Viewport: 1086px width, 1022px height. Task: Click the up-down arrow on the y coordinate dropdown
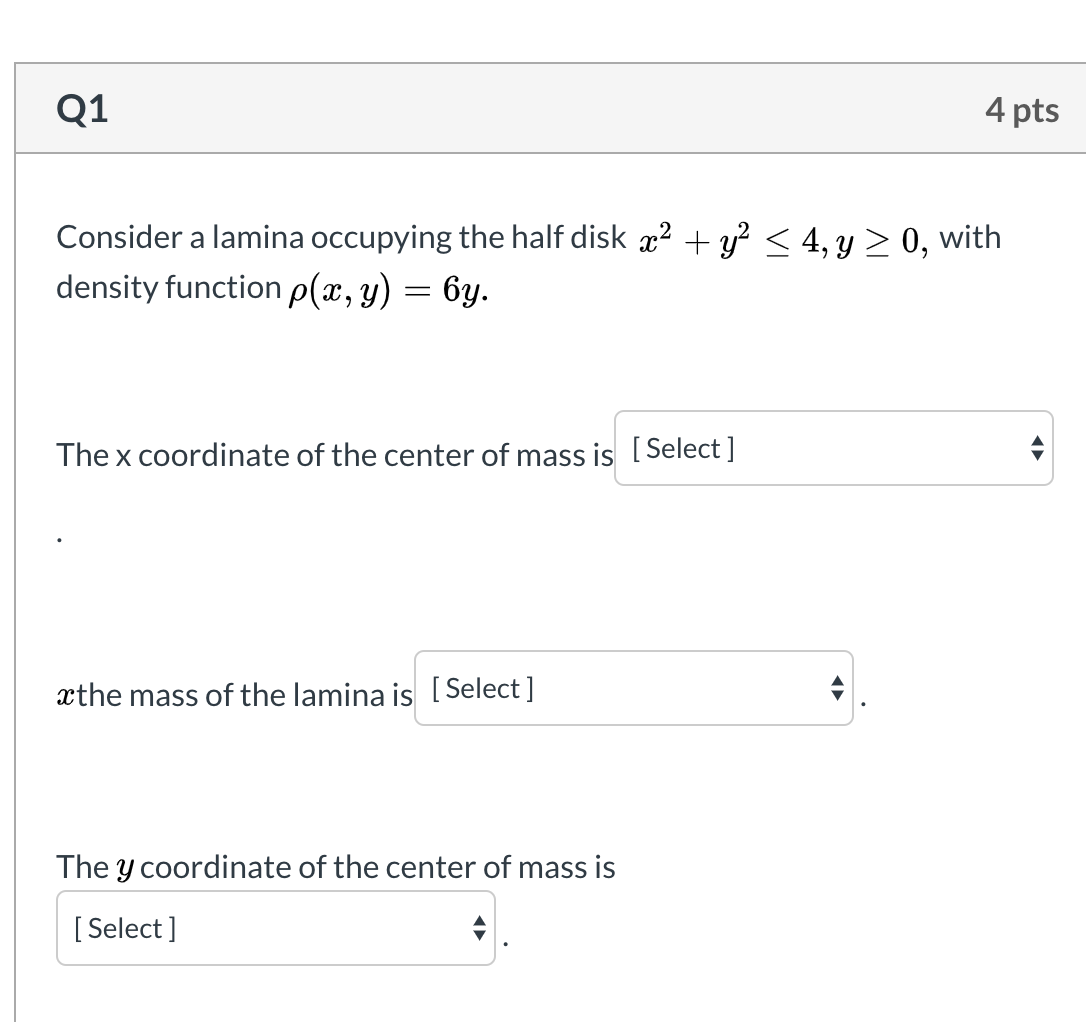coord(479,927)
